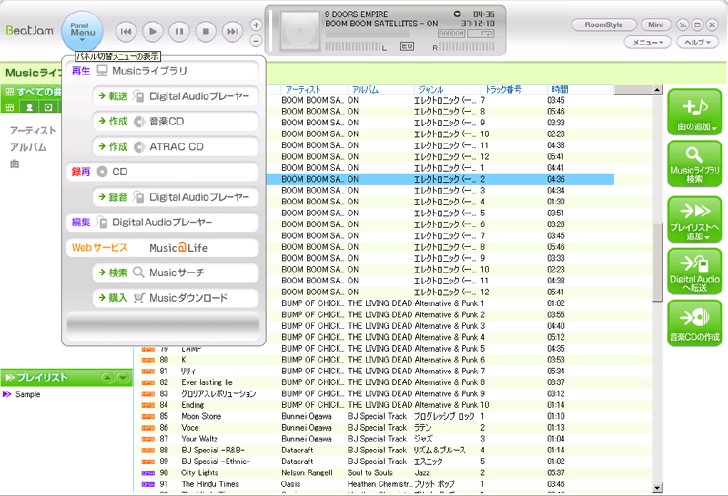Pause playback with the pause button
Viewport: 728px width, 496px height.
(x=179, y=32)
